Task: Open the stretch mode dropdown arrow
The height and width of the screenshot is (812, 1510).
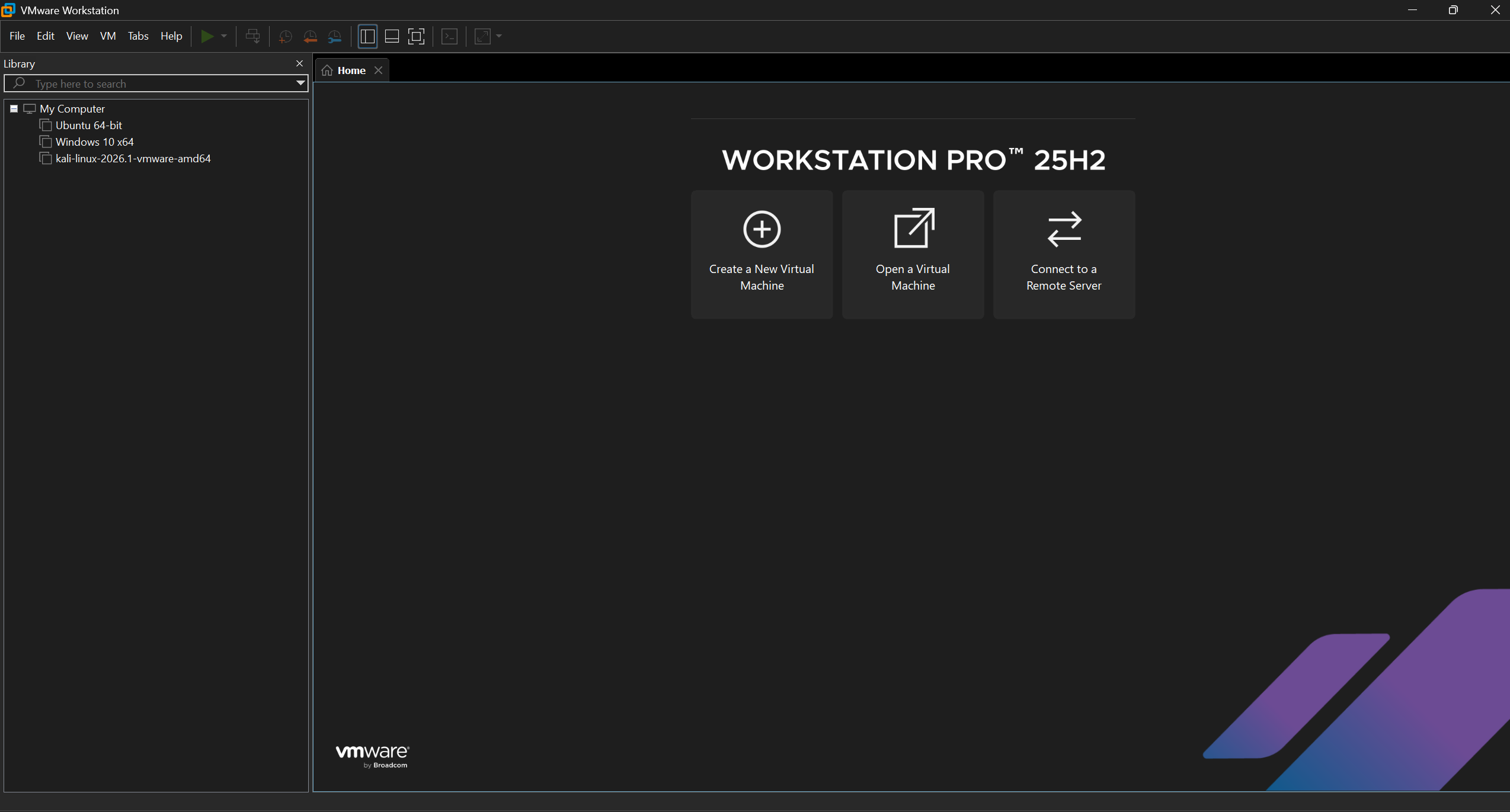Action: 499,36
